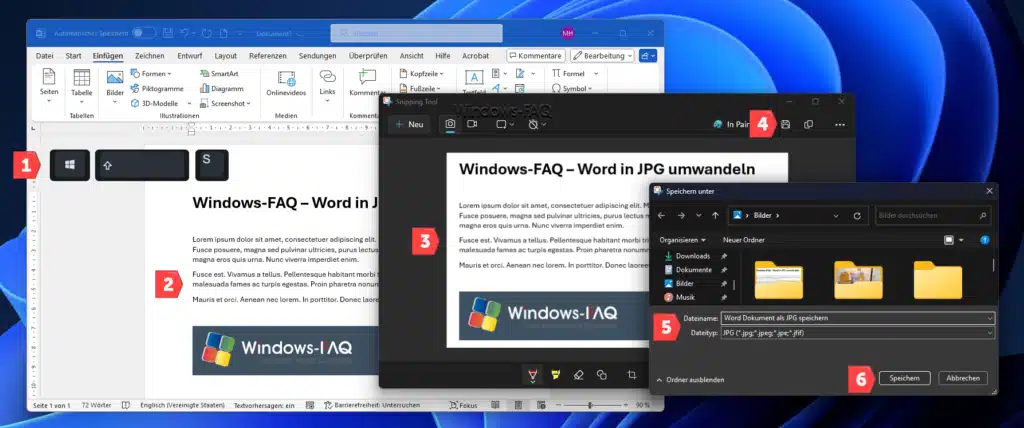1024x428 pixels.
Task: Click the undo arrow in Word title bar
Action: (x=185, y=33)
